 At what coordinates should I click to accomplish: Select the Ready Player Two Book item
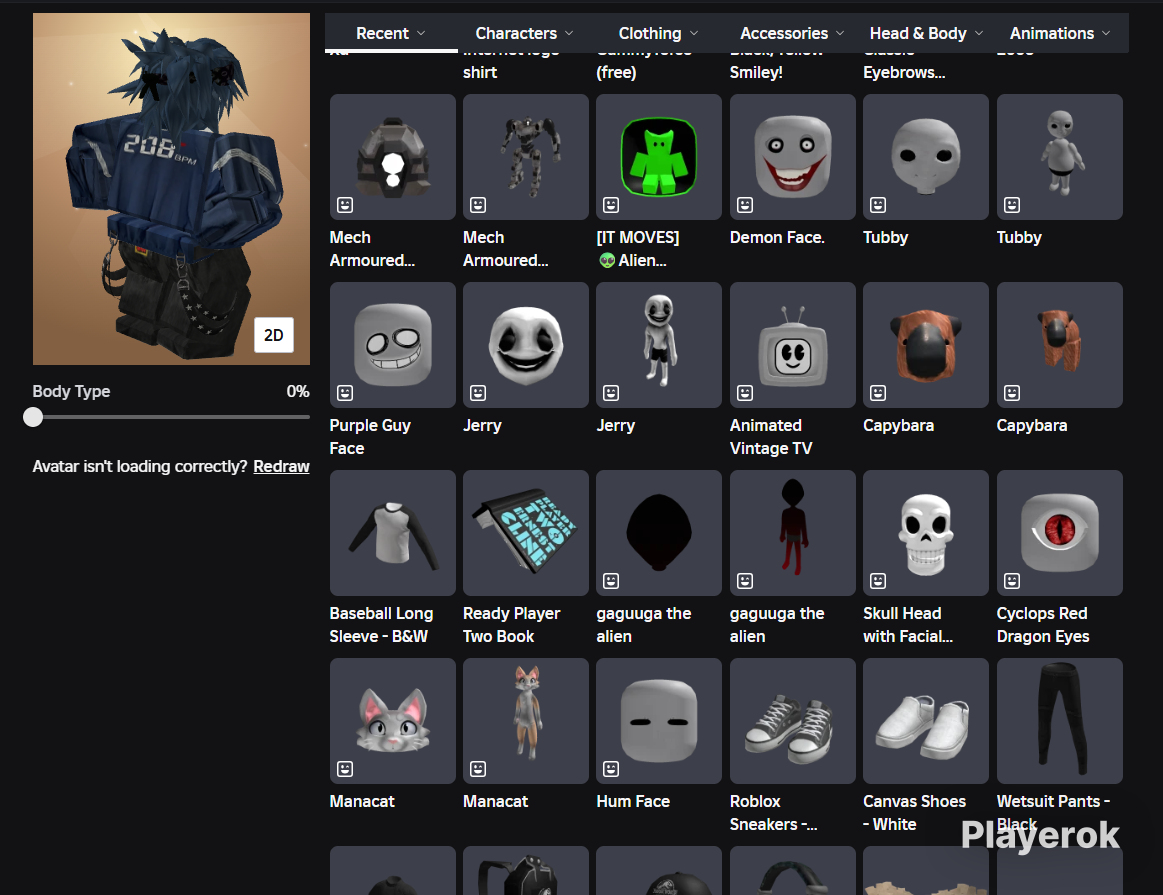tap(526, 532)
